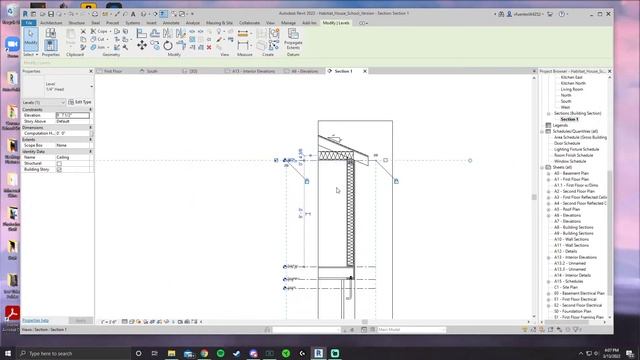Viewport: 640px width, 360px height.
Task: Click the Zoom app icon on desktop
Action: point(12,44)
